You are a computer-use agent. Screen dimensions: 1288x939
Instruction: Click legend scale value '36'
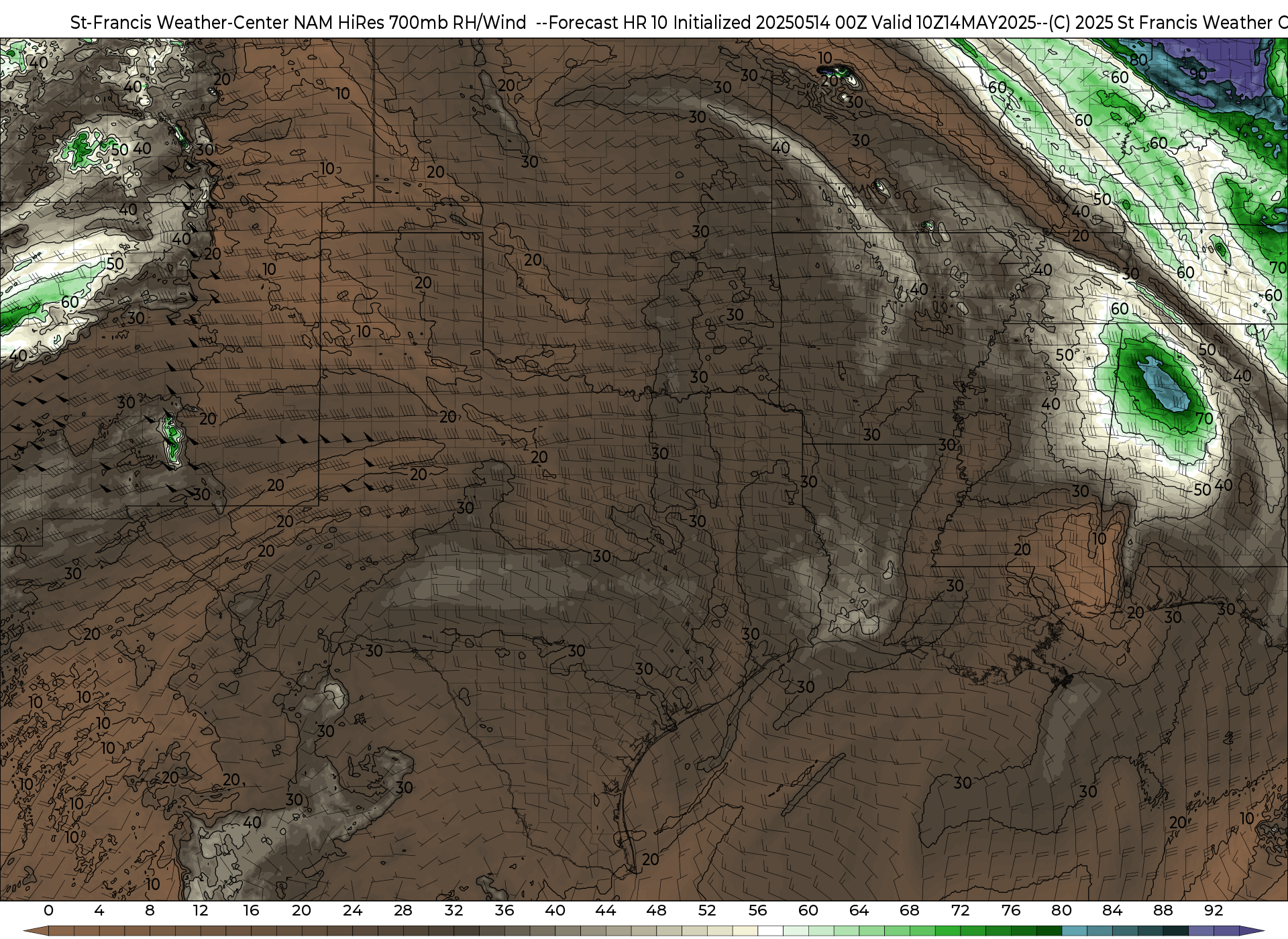[x=504, y=910]
